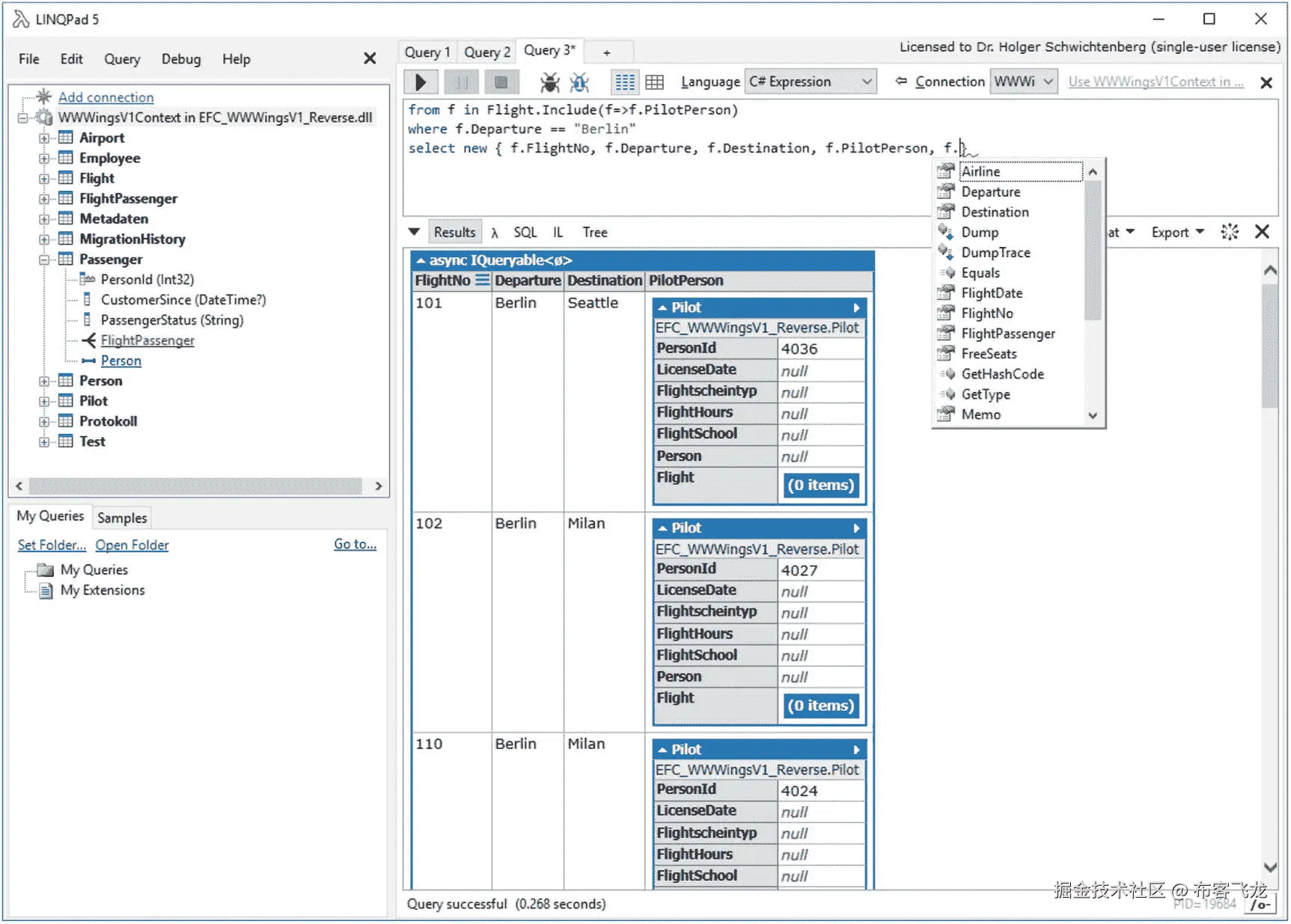Click the My Extensions file icon
The width and height of the screenshot is (1291, 924).
[46, 590]
